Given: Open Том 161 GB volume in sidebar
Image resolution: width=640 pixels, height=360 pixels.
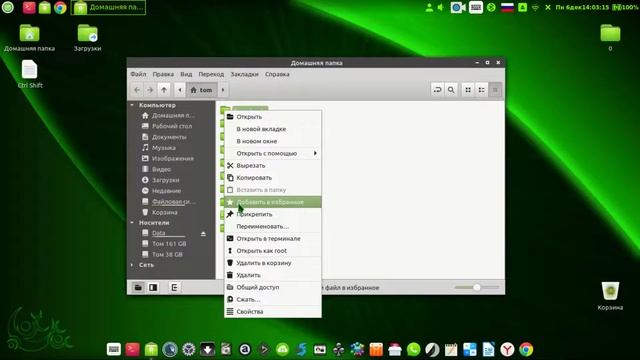Looking at the screenshot, I should [169, 244].
